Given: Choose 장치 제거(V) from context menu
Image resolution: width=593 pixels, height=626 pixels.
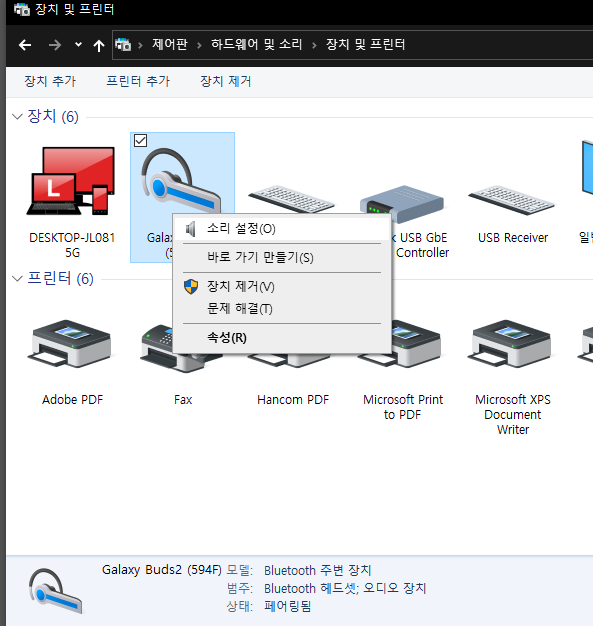Looking at the screenshot, I should tap(282, 287).
